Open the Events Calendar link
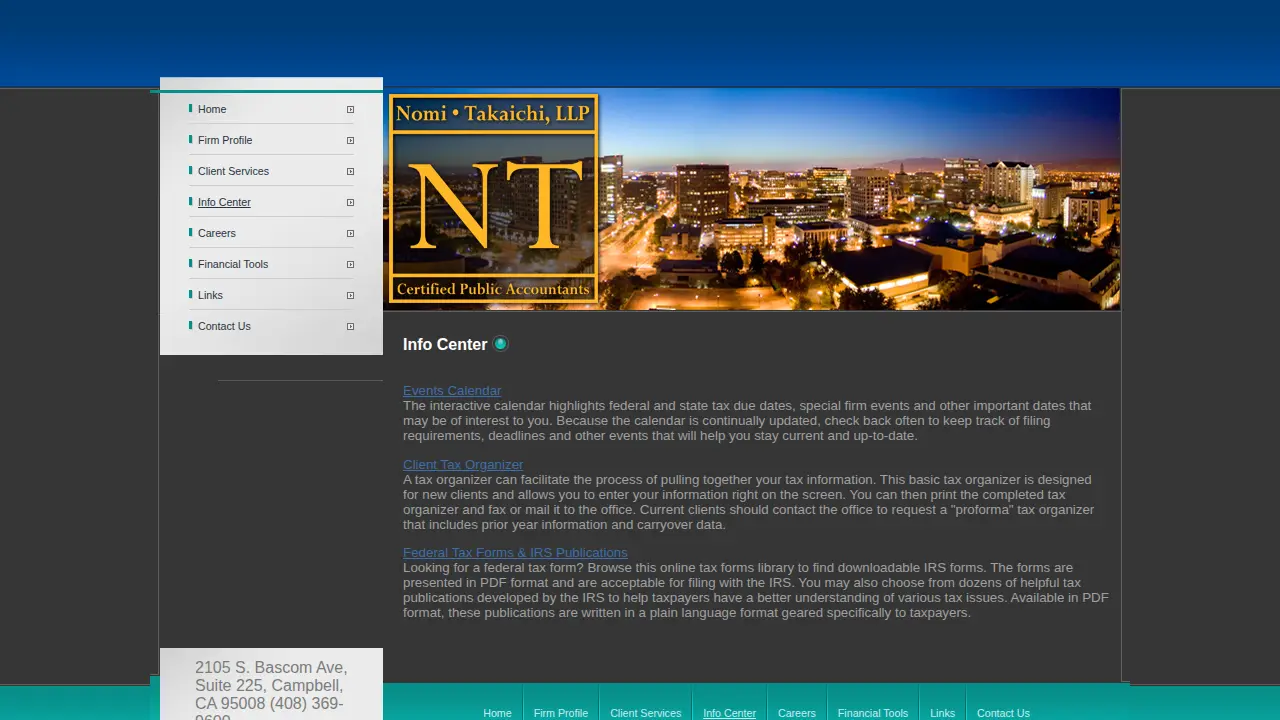Screen dimensions: 1280x720 click(452, 391)
